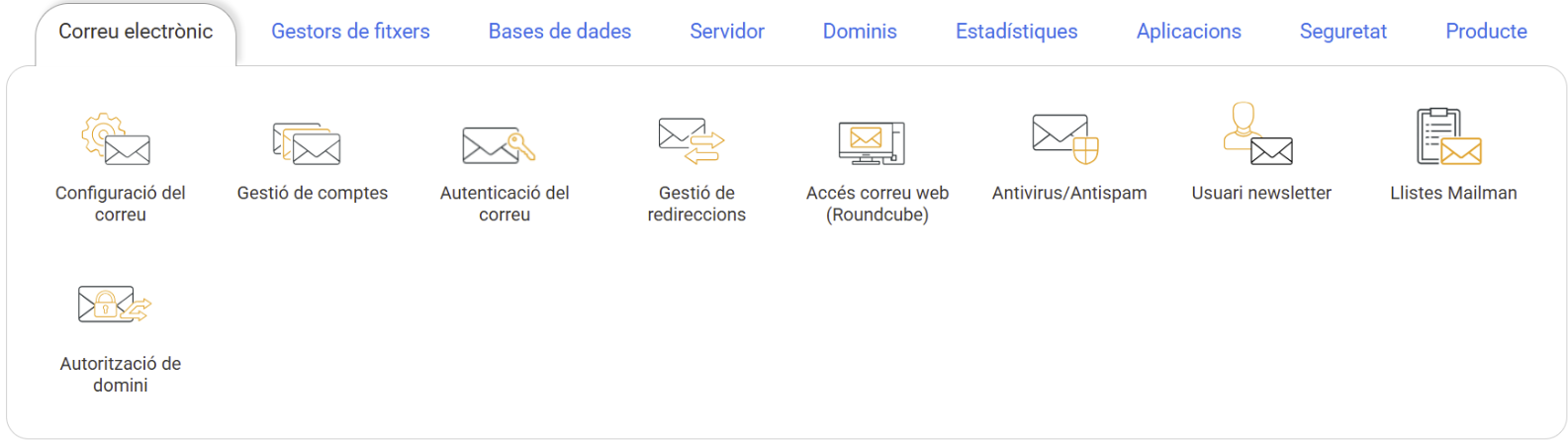Launch Accés correu web Roundcube icon
The image size is (1568, 441).
(872, 143)
